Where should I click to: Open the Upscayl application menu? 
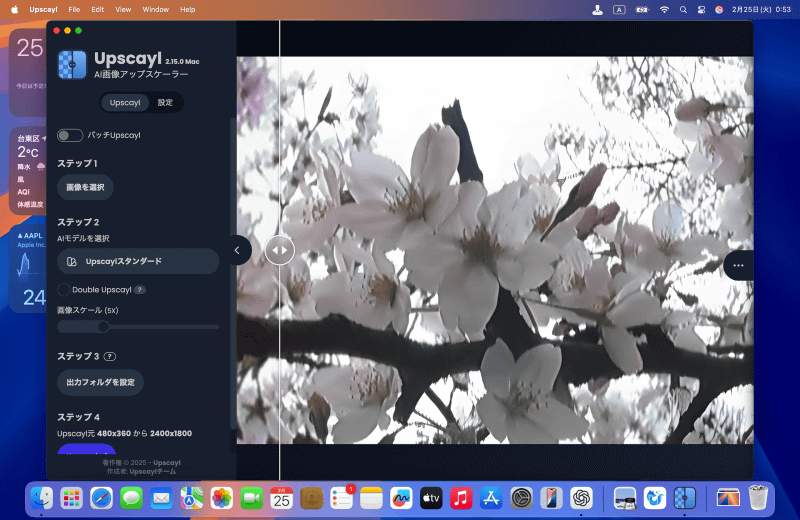click(43, 10)
